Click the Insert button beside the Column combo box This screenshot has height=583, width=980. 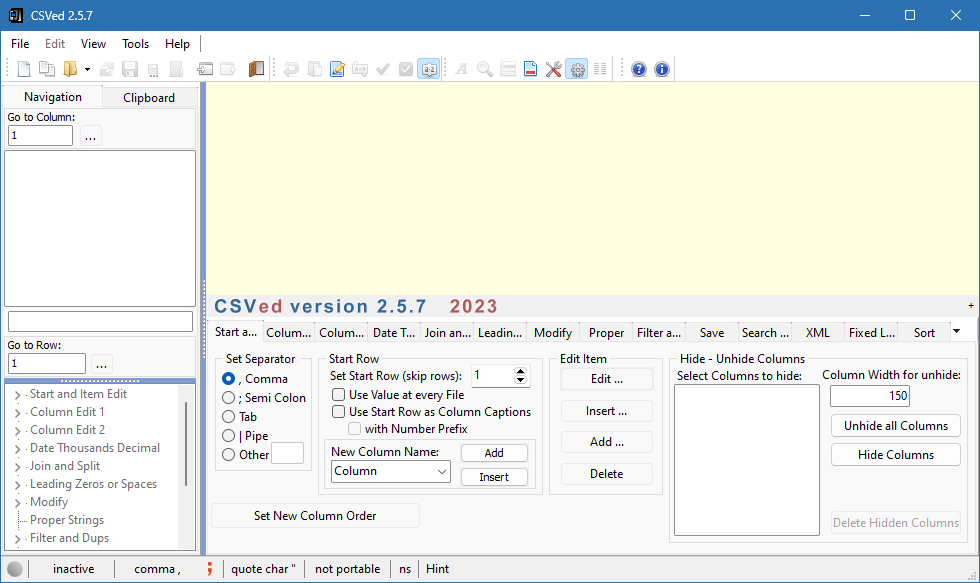[x=494, y=477]
